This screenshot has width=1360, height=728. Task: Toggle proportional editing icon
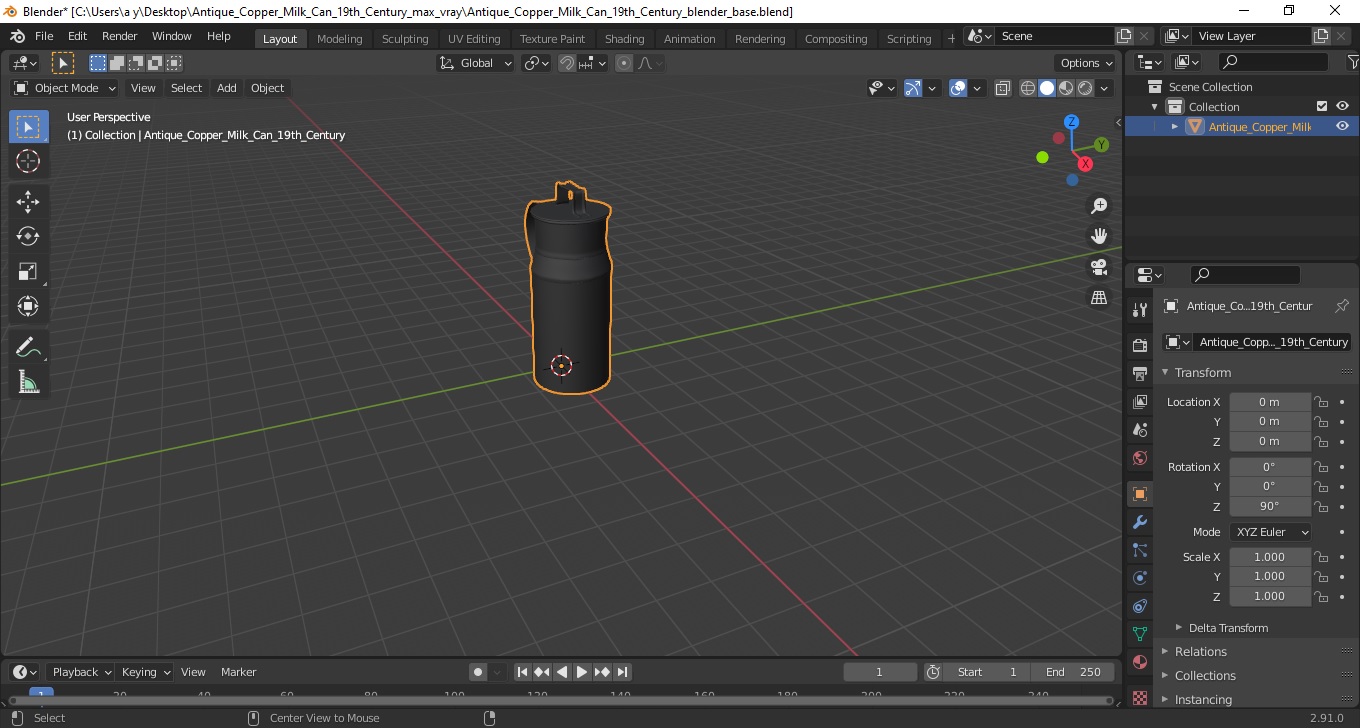[x=624, y=63]
